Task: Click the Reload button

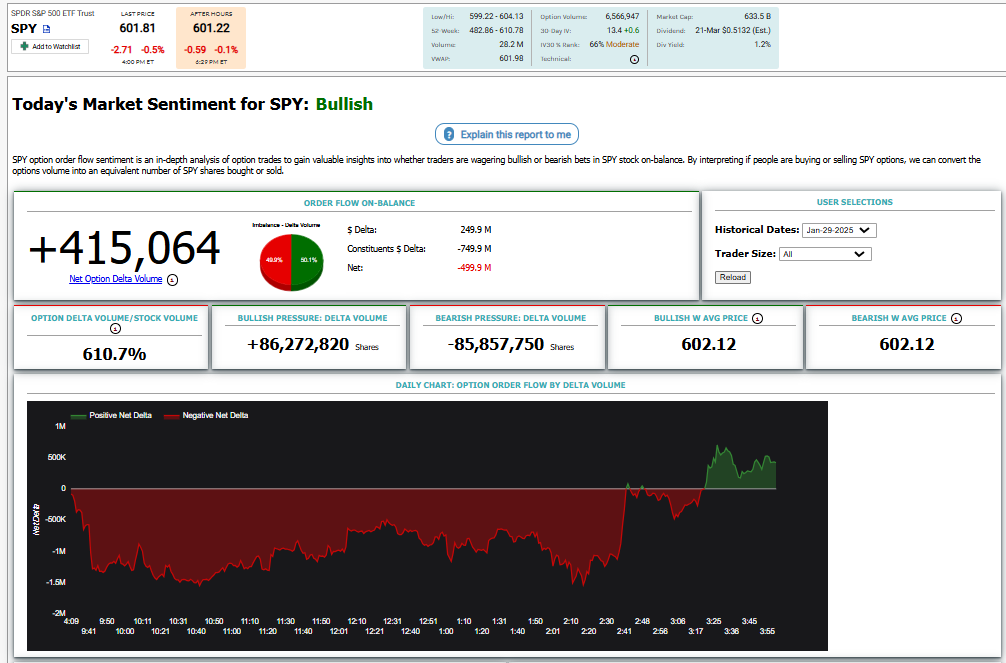Action: [733, 277]
